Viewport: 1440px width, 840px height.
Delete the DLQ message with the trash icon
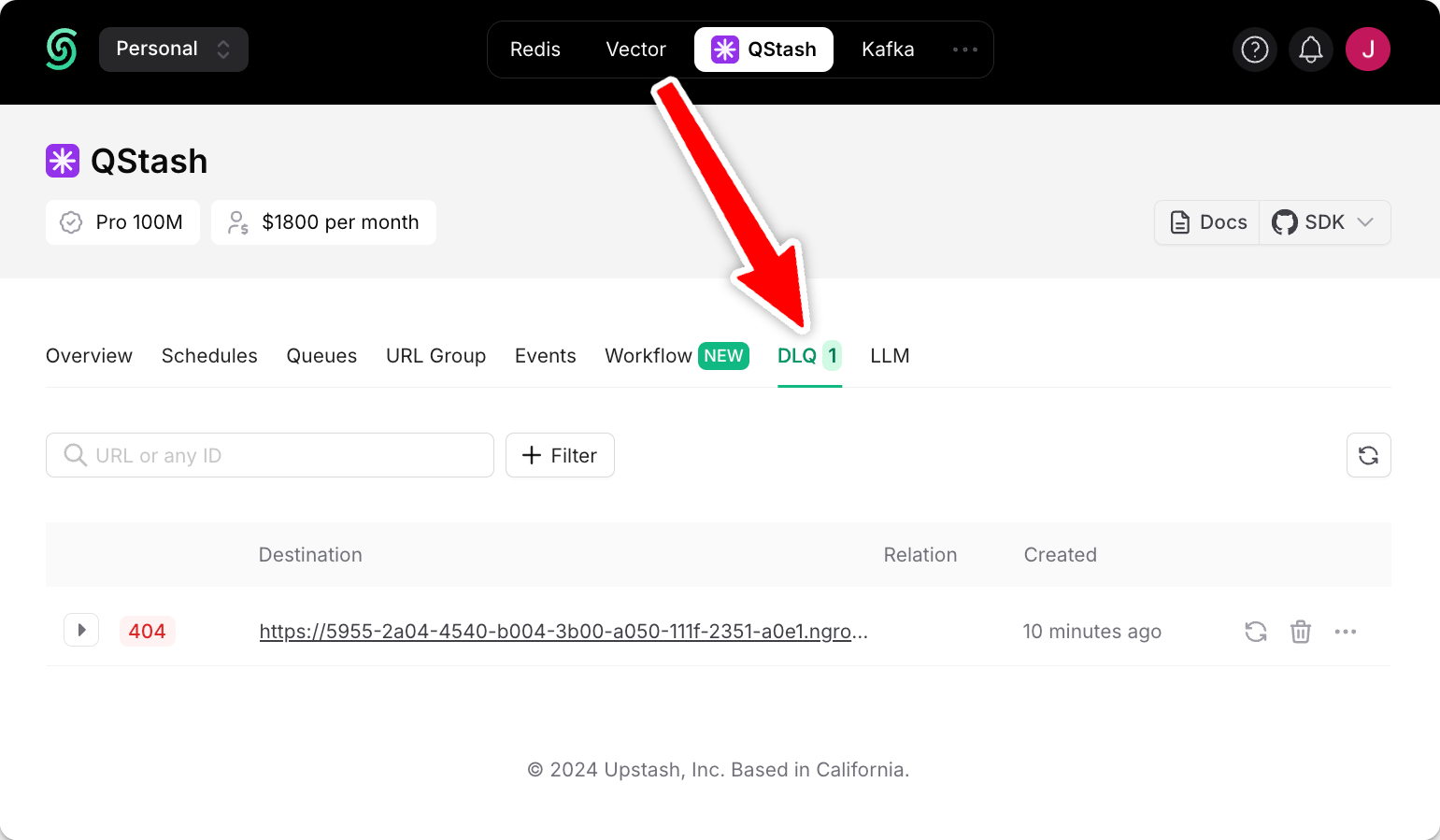(x=1301, y=632)
